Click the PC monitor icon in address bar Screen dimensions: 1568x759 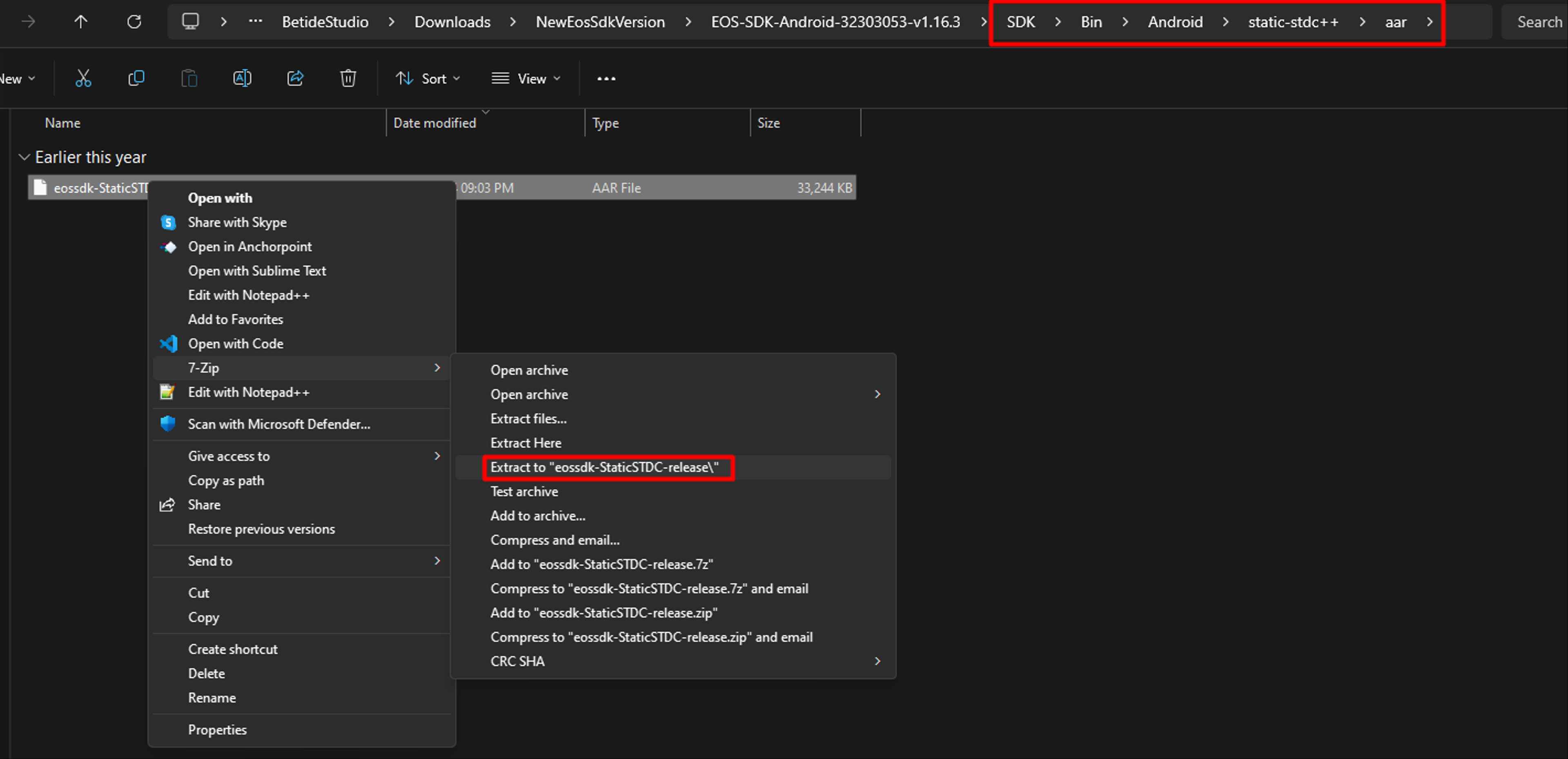click(x=191, y=22)
